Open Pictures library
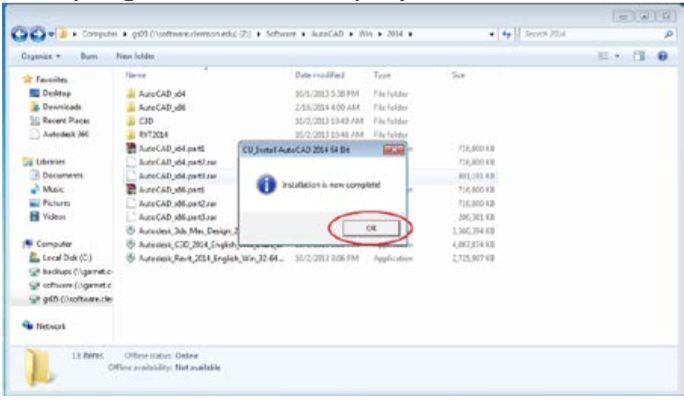Image resolution: width=684 pixels, height=400 pixels. coord(56,203)
